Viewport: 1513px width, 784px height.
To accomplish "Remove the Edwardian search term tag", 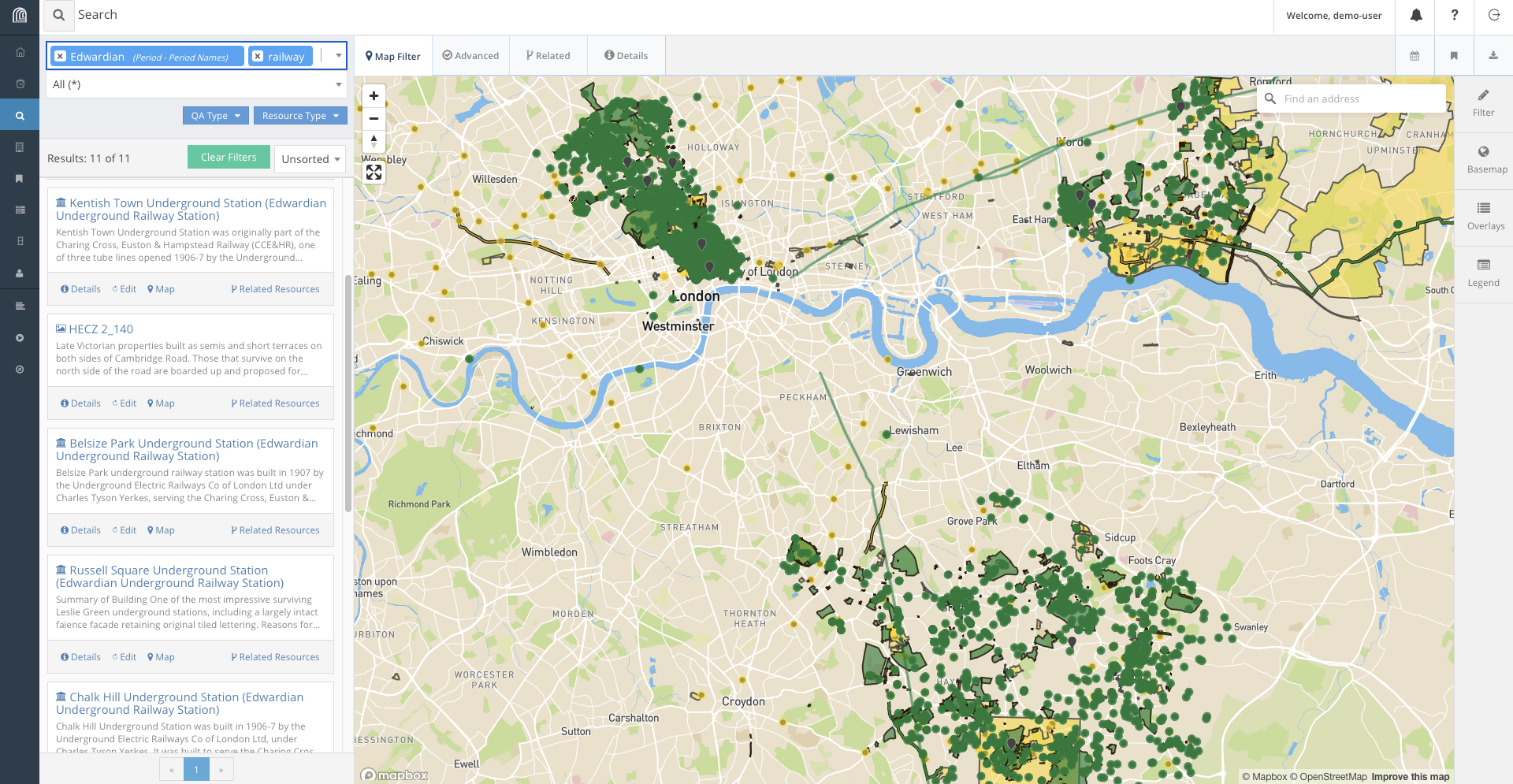I will tap(61, 57).
